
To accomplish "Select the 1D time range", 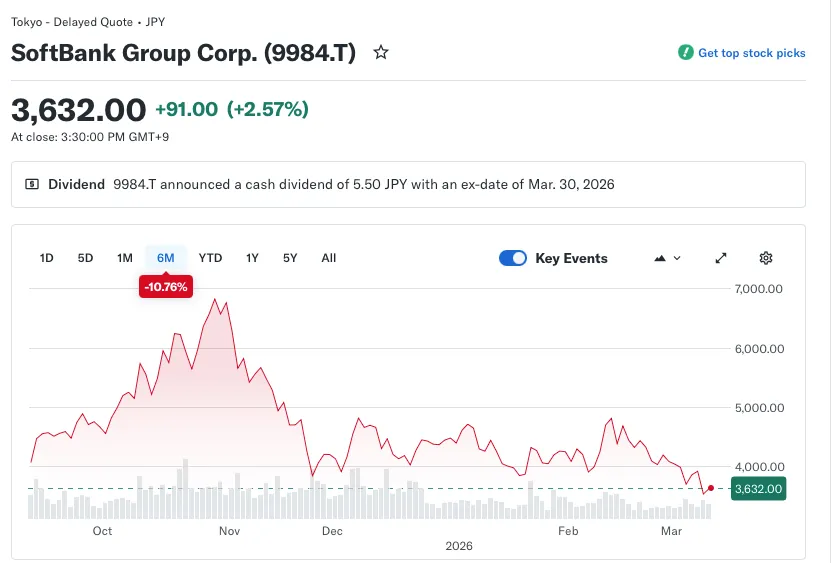I will coord(46,258).
